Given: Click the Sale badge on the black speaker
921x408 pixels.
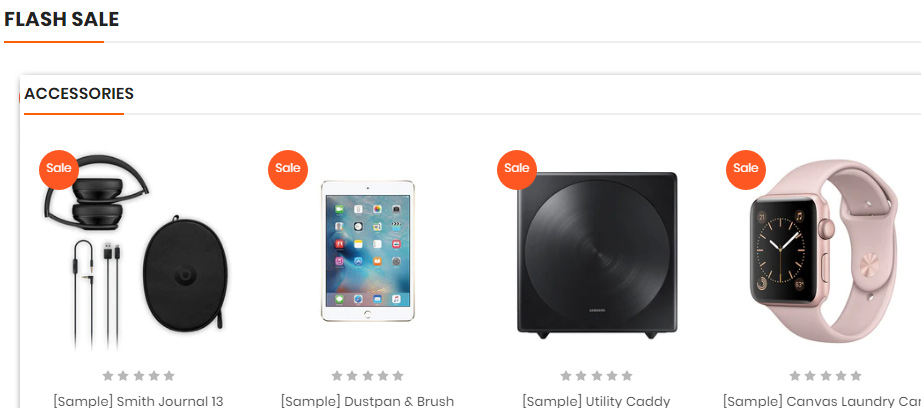Looking at the screenshot, I should point(517,170).
